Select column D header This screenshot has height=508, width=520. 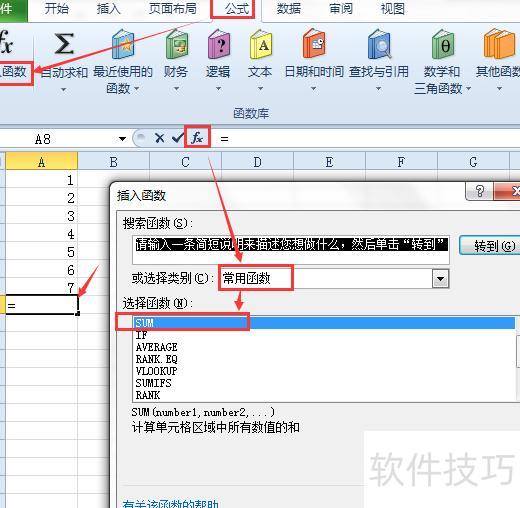point(258,162)
